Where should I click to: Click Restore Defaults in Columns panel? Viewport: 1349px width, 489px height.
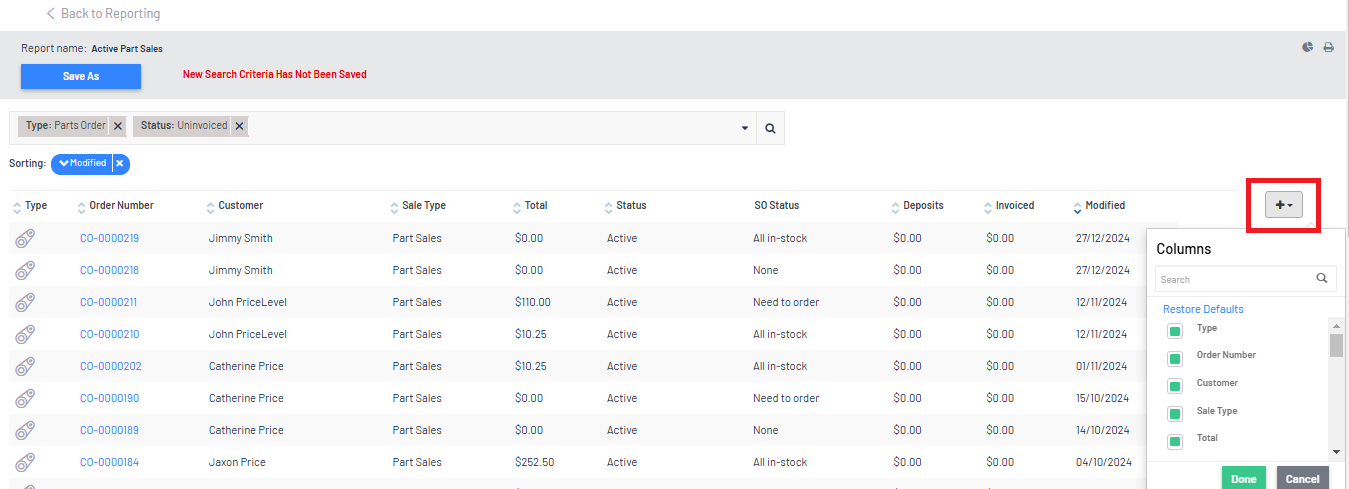[1203, 309]
